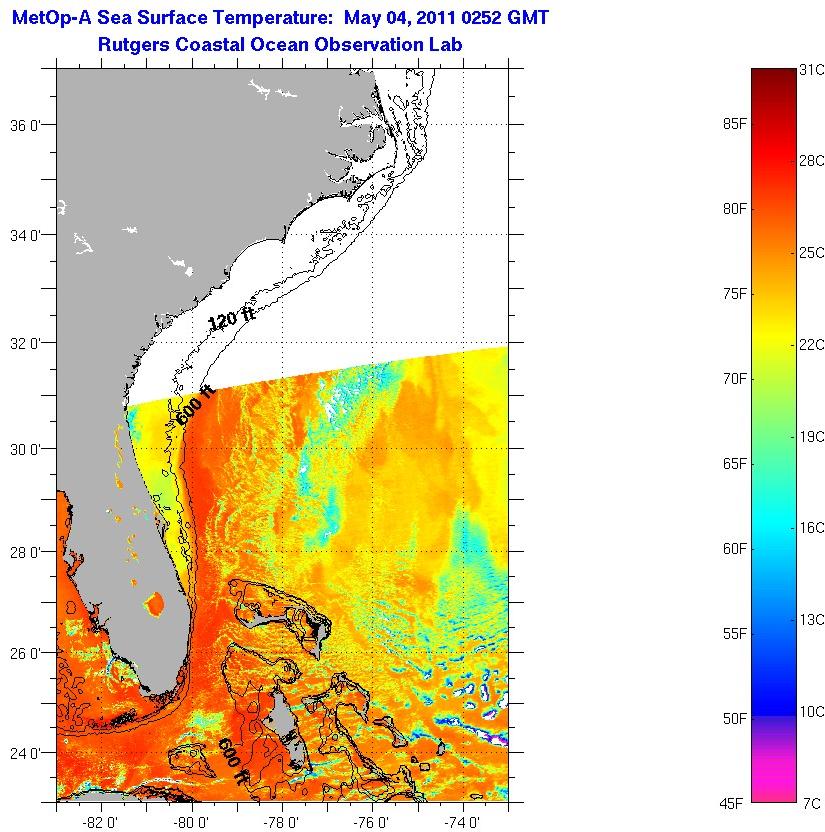Click the 36 0' latitude label
This screenshot has width=825, height=832.
(x=25, y=126)
